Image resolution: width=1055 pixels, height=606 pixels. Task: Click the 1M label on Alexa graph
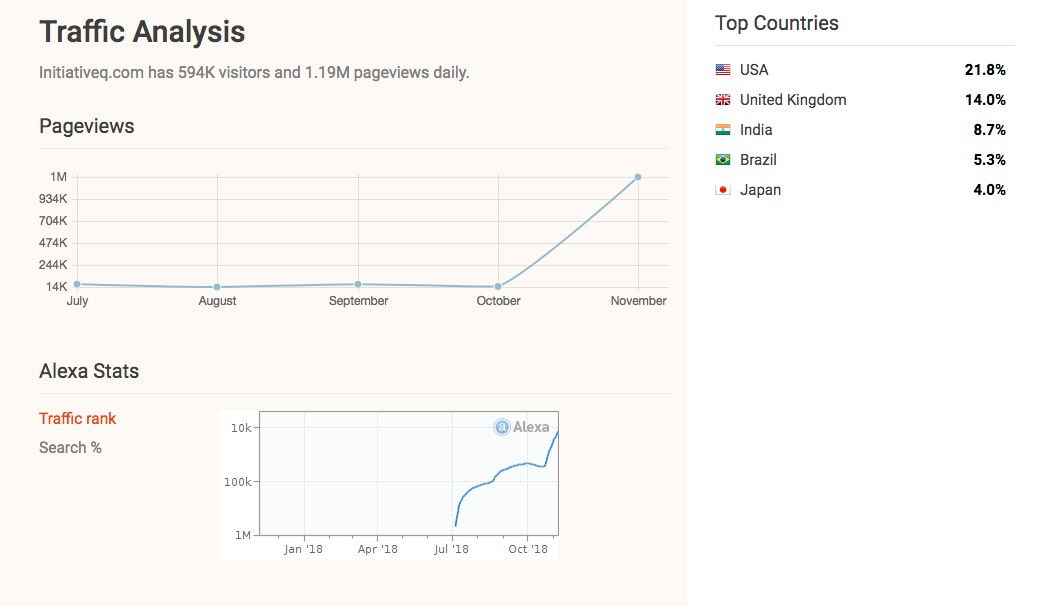click(x=242, y=535)
